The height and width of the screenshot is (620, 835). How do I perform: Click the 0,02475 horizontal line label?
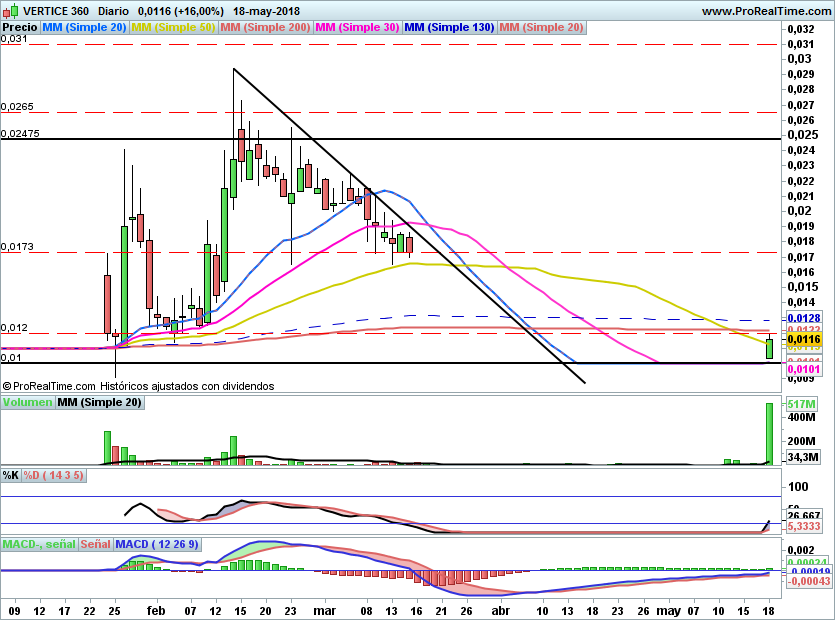(20, 133)
